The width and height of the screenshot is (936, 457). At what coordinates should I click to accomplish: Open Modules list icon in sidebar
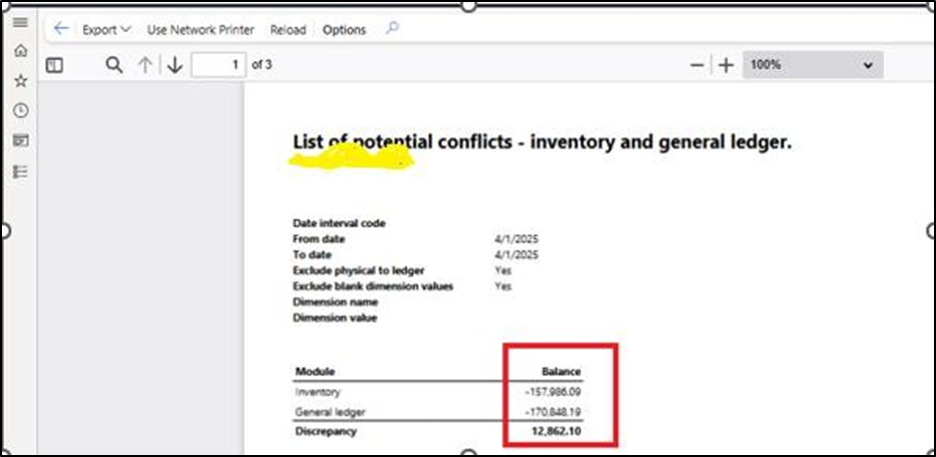pyautogui.click(x=20, y=171)
